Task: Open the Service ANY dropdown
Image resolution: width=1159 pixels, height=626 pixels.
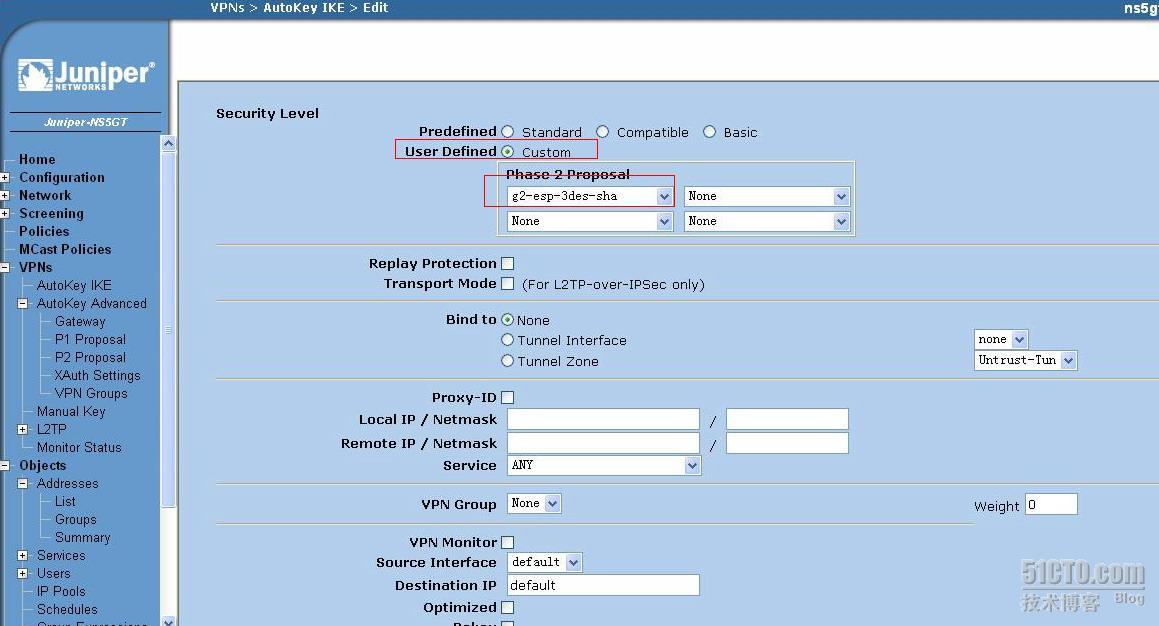Action: coord(604,465)
